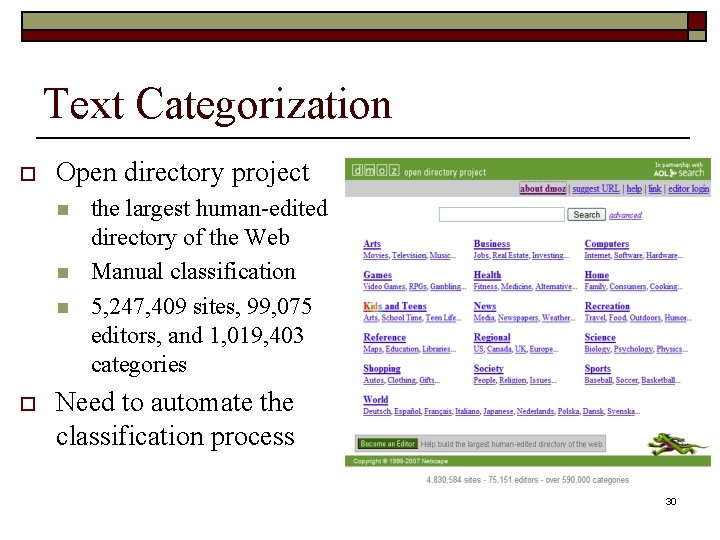Click the Soccer subcategory link

click(x=626, y=381)
